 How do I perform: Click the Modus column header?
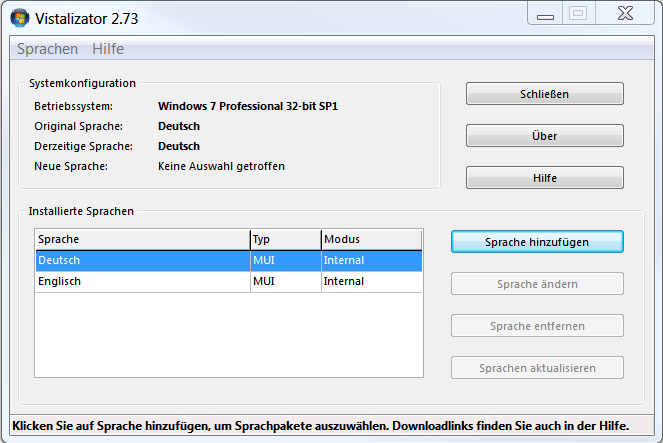point(370,239)
